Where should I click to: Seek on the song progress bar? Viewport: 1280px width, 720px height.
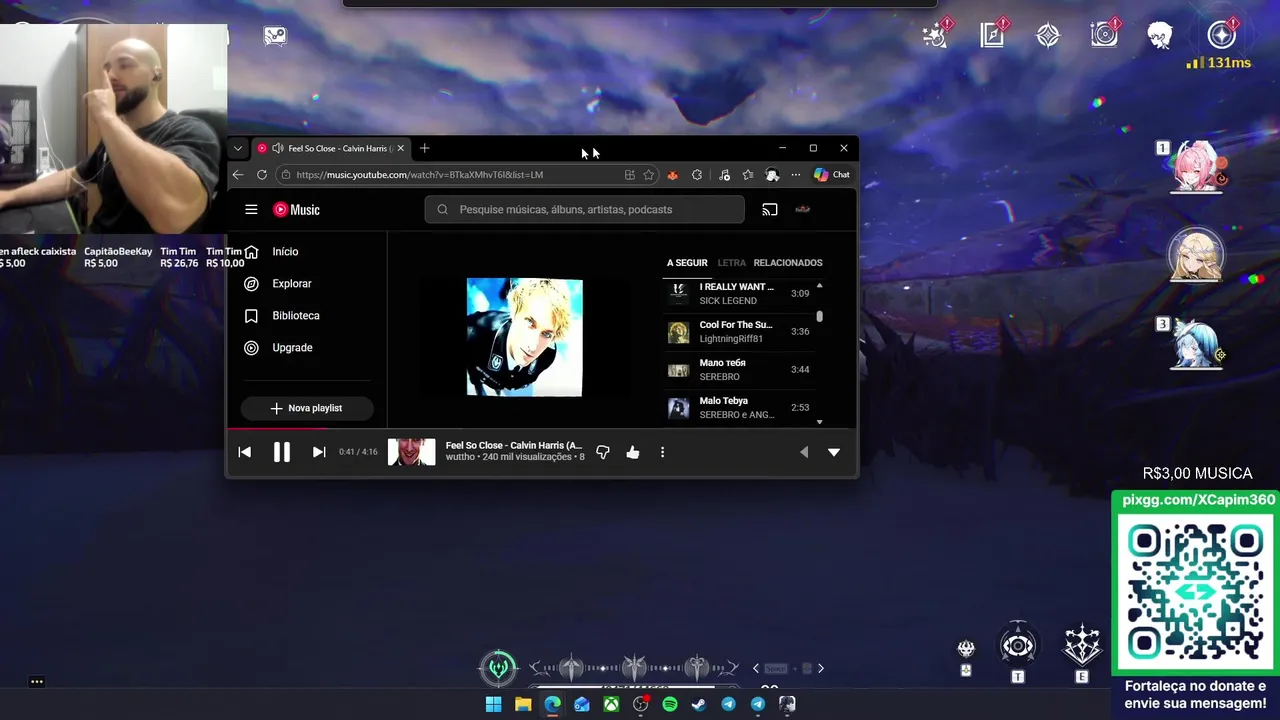coord(542,429)
